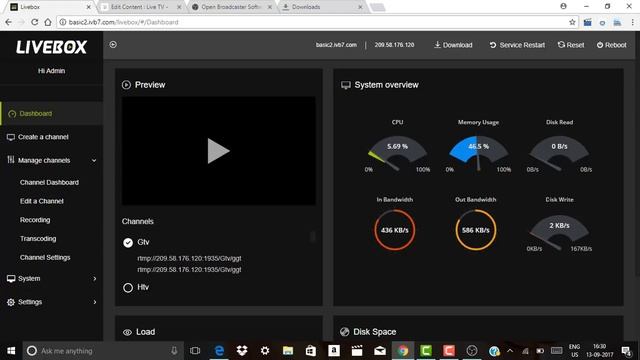Open the Dashboard menu item
The height and width of the screenshot is (360, 640).
(x=51, y=113)
